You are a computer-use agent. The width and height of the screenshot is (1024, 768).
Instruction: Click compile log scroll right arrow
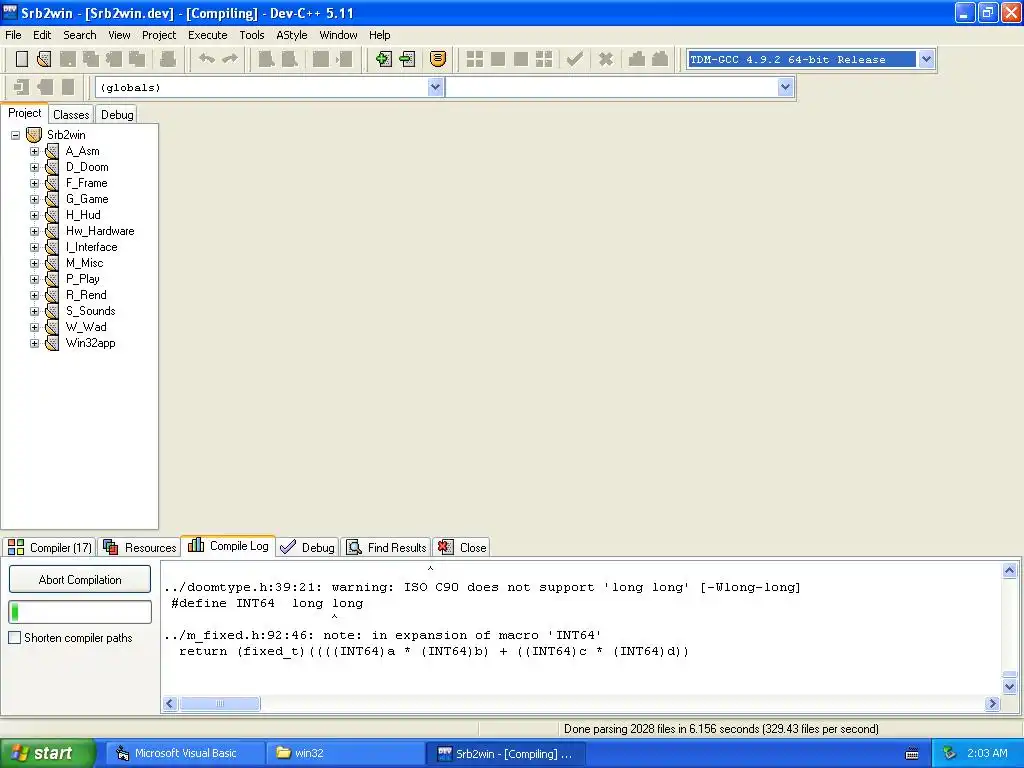point(993,703)
